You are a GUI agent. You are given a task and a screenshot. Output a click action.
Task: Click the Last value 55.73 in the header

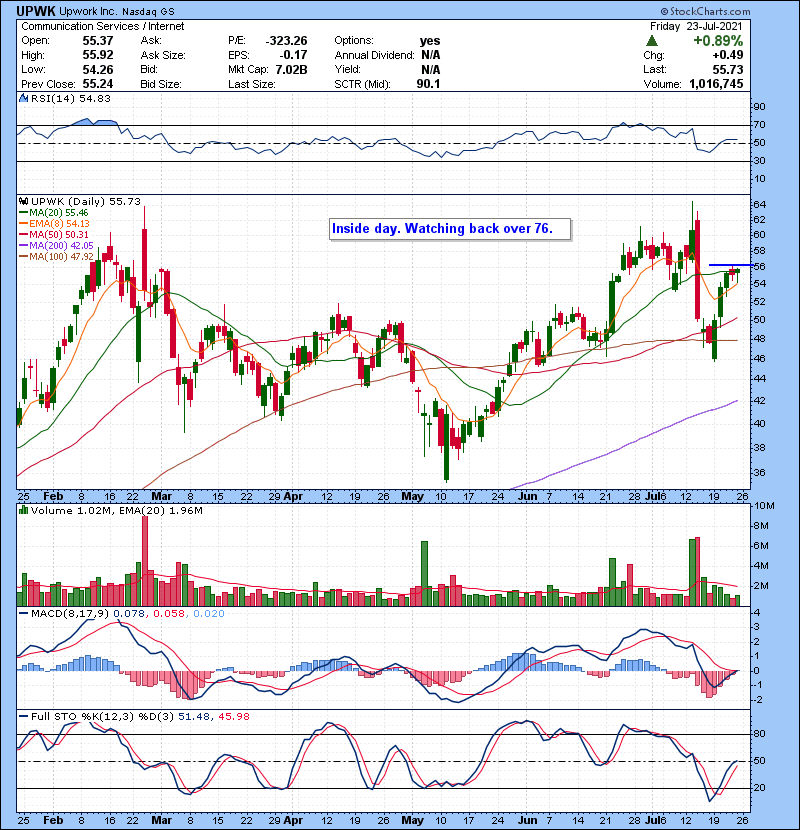pos(728,69)
